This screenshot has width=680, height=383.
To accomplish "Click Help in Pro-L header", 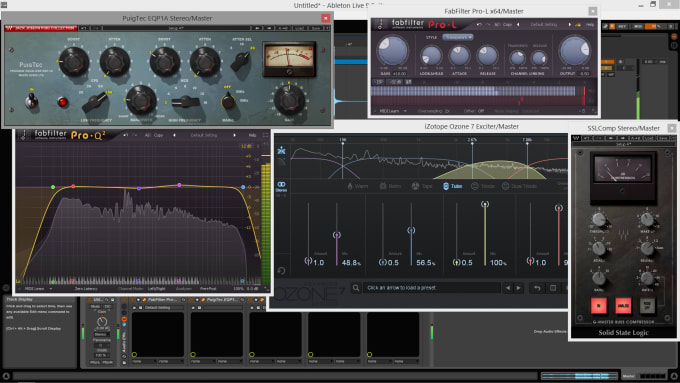I will tap(590, 25).
